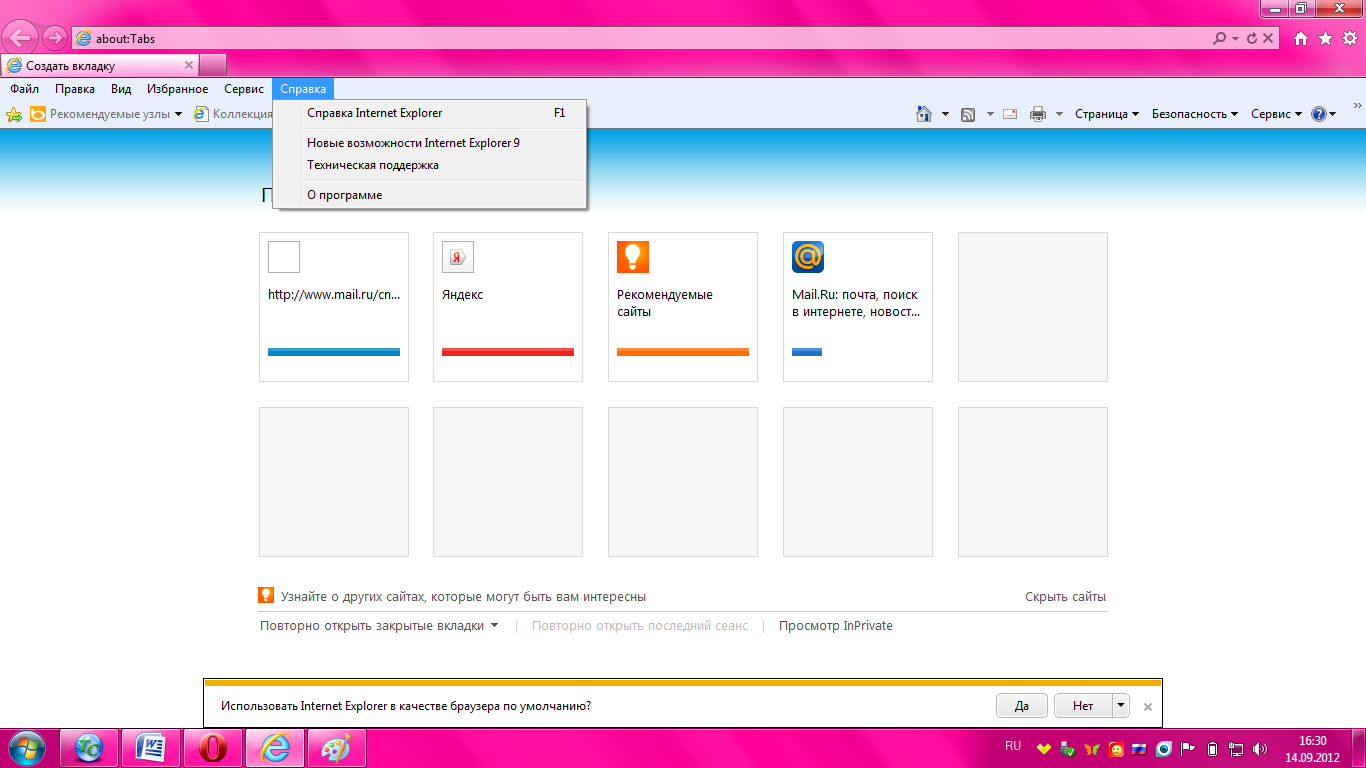Image resolution: width=1366 pixels, height=768 pixels.
Task: Open the Правка menu
Action: tap(75, 89)
